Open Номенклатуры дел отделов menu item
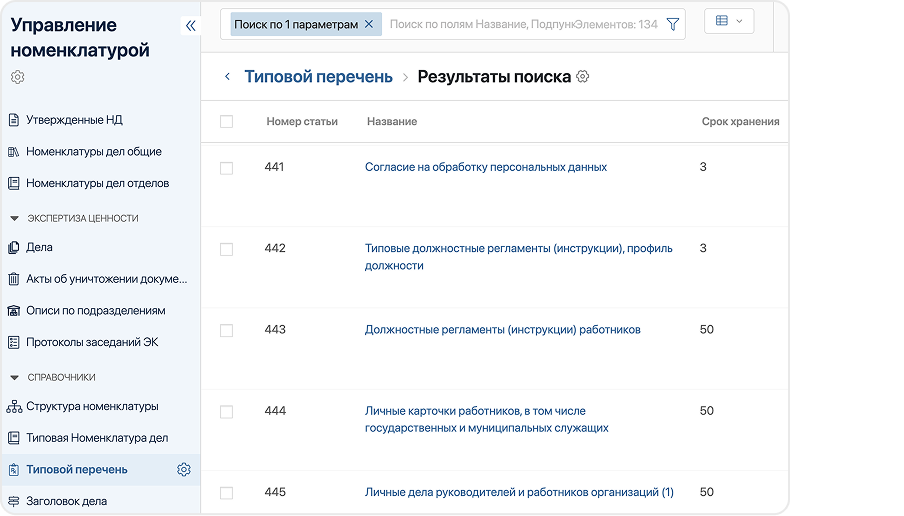 click(97, 183)
